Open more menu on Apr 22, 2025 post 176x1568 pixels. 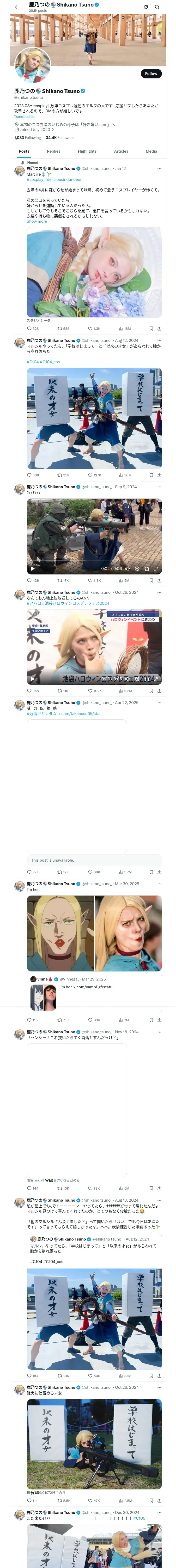point(159,702)
